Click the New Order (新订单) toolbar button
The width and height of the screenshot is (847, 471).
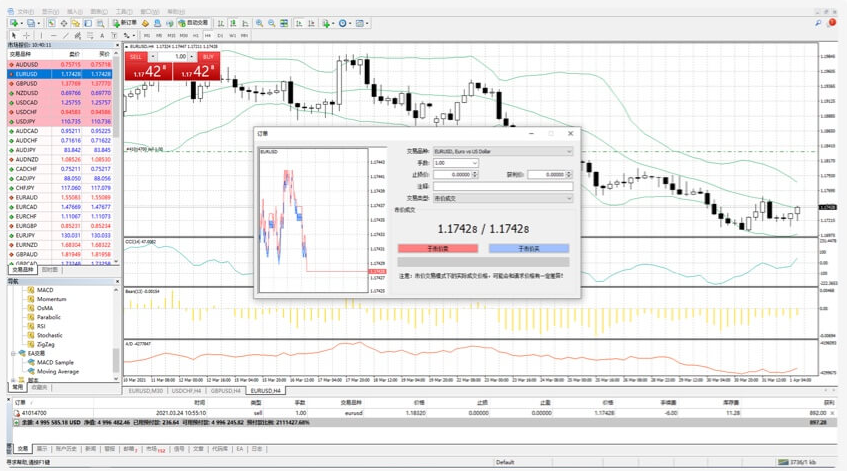click(x=120, y=23)
